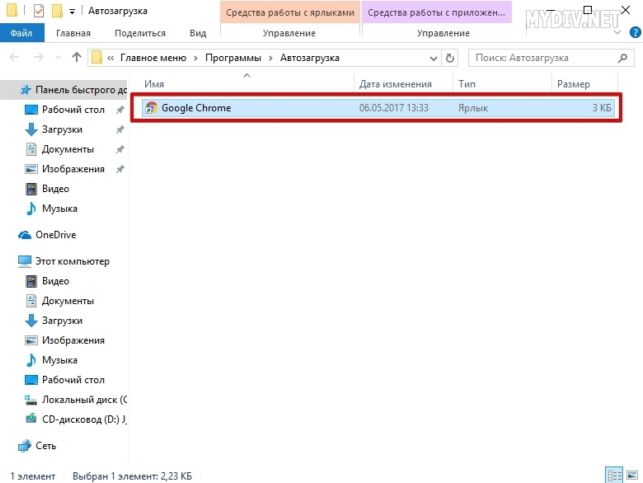Open OneDrive in navigation pane
The width and height of the screenshot is (643, 483).
click(x=55, y=235)
